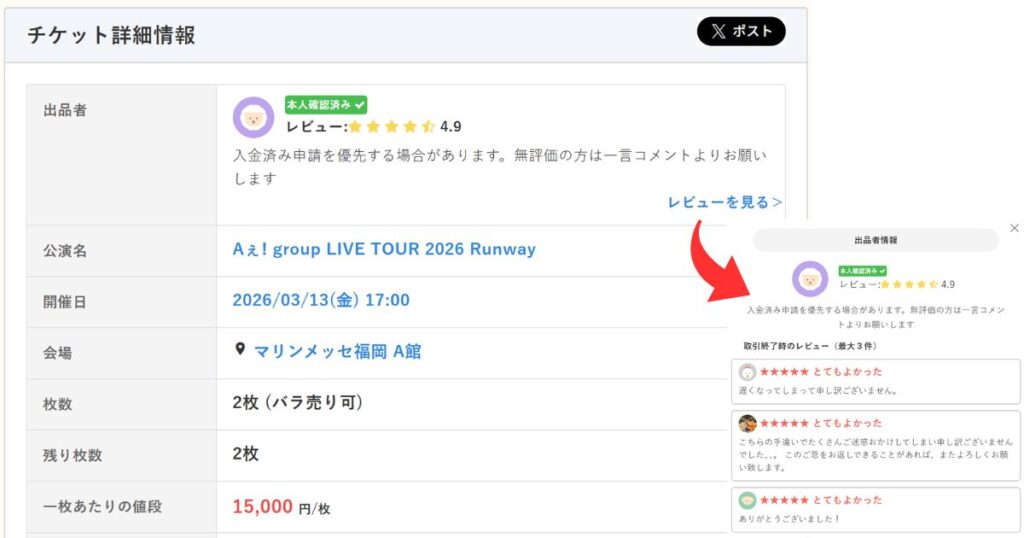Click the map pin icon beside the venue
The width and height of the screenshot is (1024, 538).
click(x=240, y=349)
